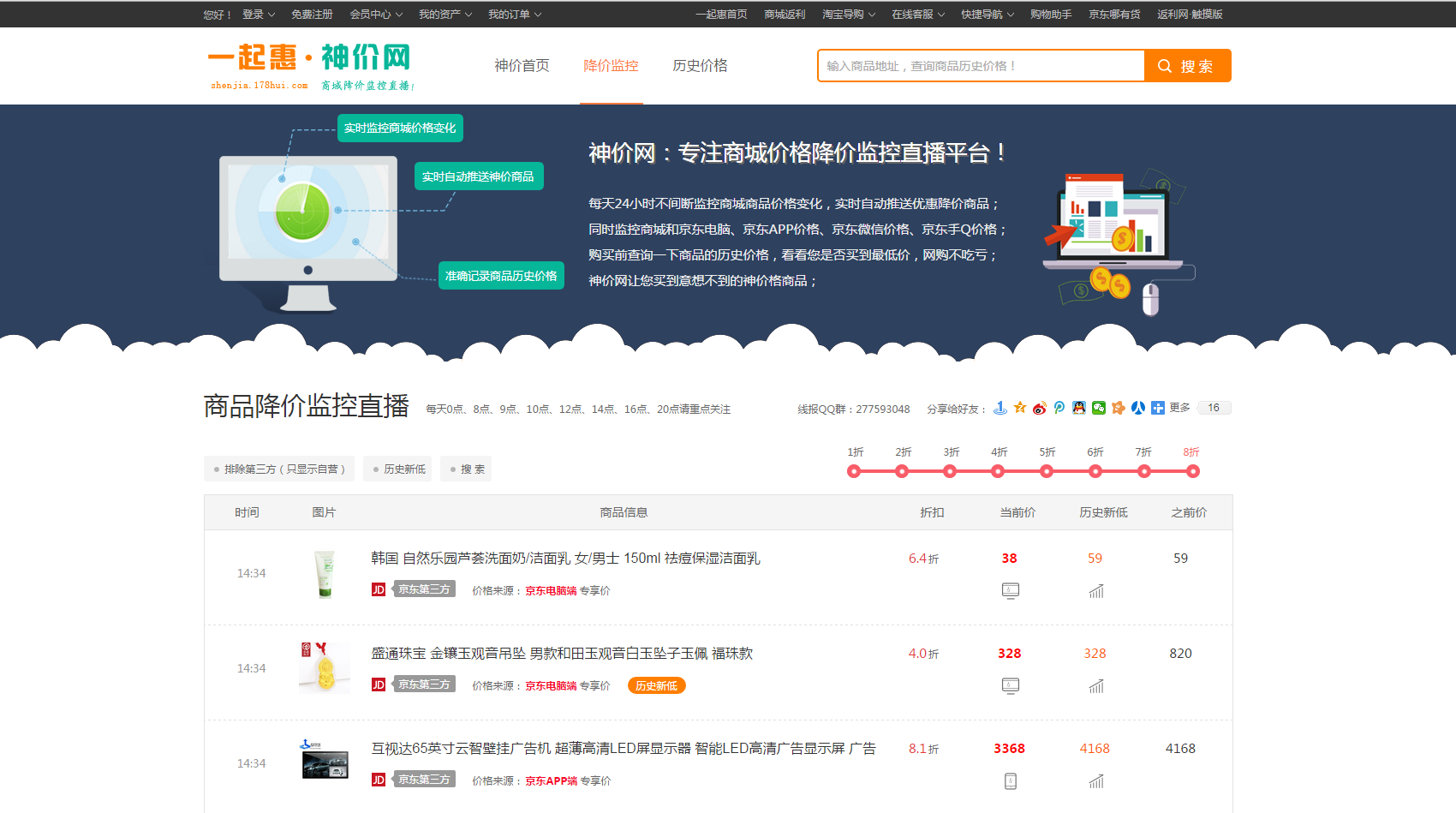
Task: Click the phone icon under price 3368
Action: [1011, 781]
